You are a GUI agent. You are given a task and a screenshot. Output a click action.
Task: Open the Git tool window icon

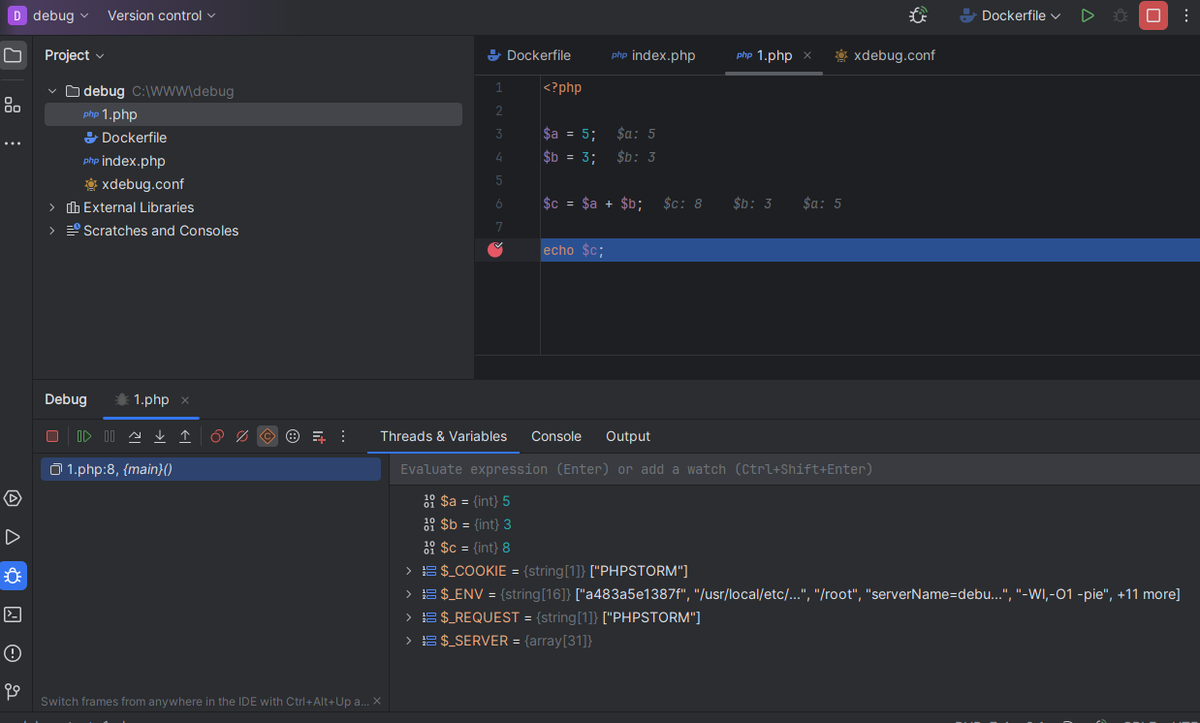tap(13, 691)
